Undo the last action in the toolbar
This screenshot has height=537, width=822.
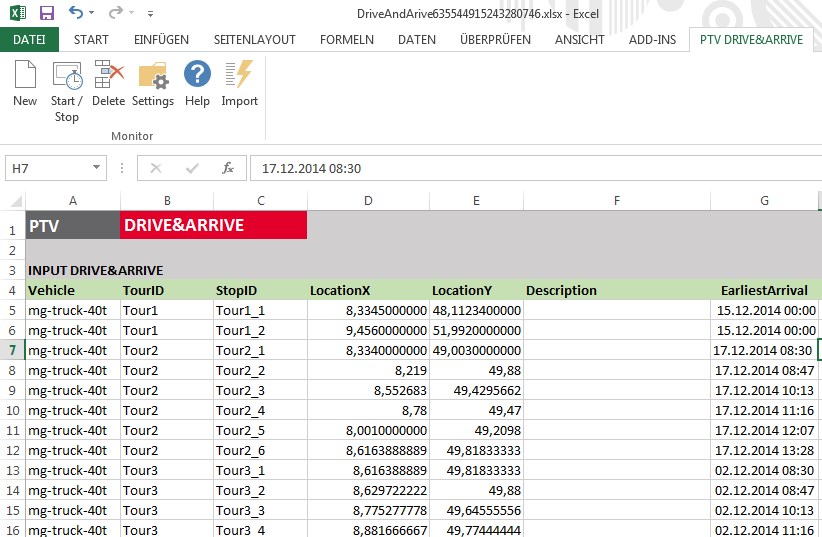76,13
